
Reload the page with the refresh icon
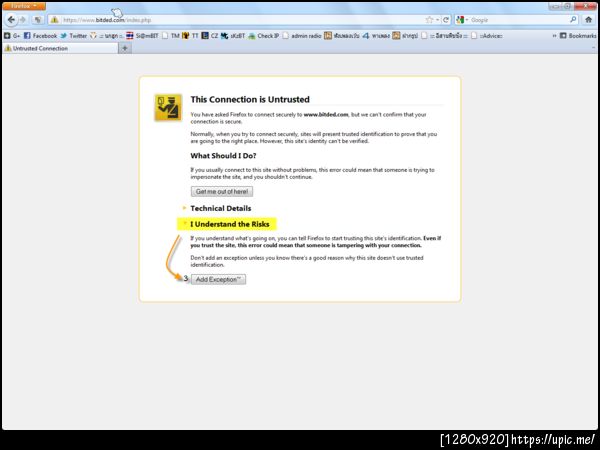pos(446,20)
